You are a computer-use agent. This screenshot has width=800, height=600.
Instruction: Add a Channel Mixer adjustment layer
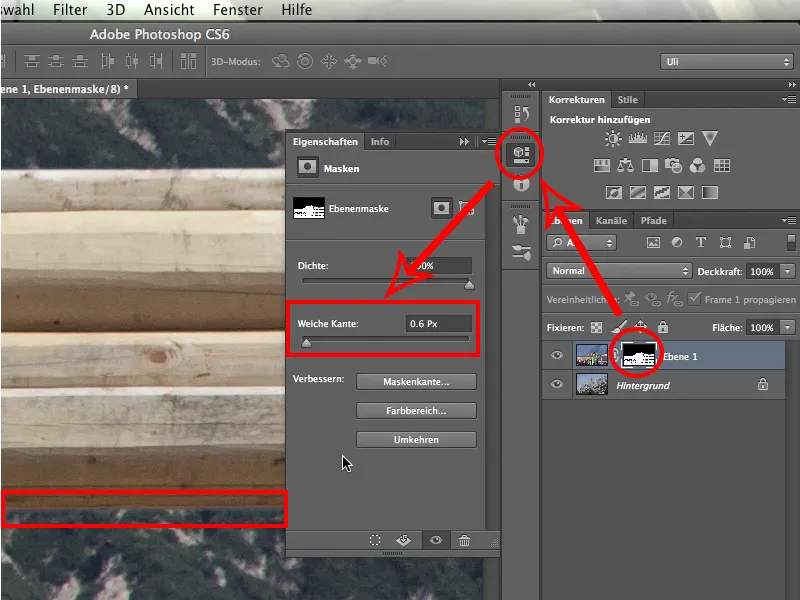[x=697, y=165]
